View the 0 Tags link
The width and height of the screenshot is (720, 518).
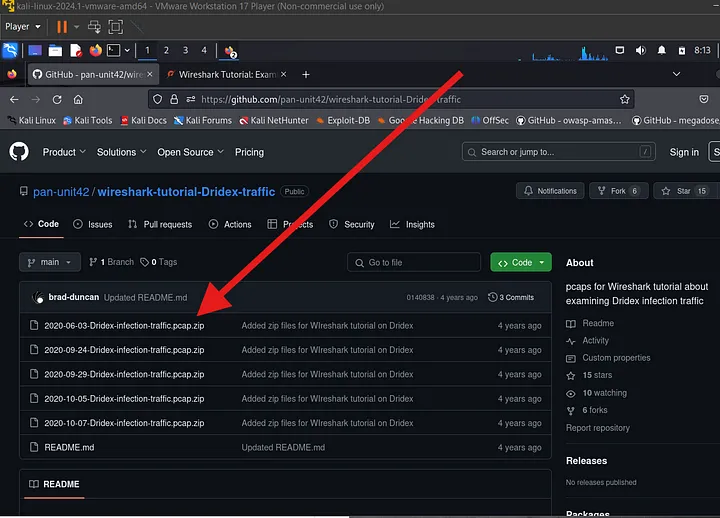(158, 262)
